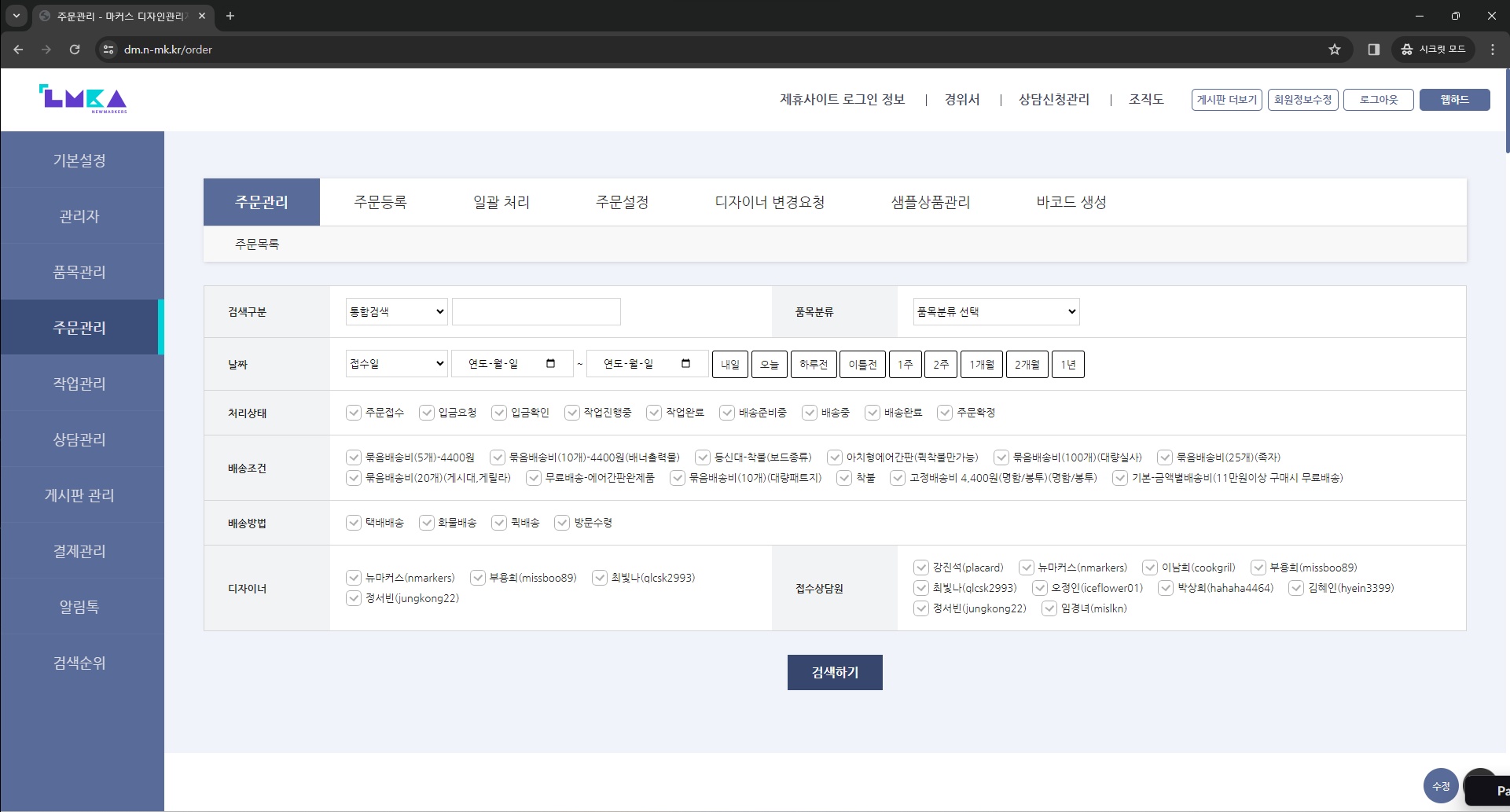1510x812 pixels.
Task: Open the 품목분류 선택 dropdown
Action: click(997, 311)
